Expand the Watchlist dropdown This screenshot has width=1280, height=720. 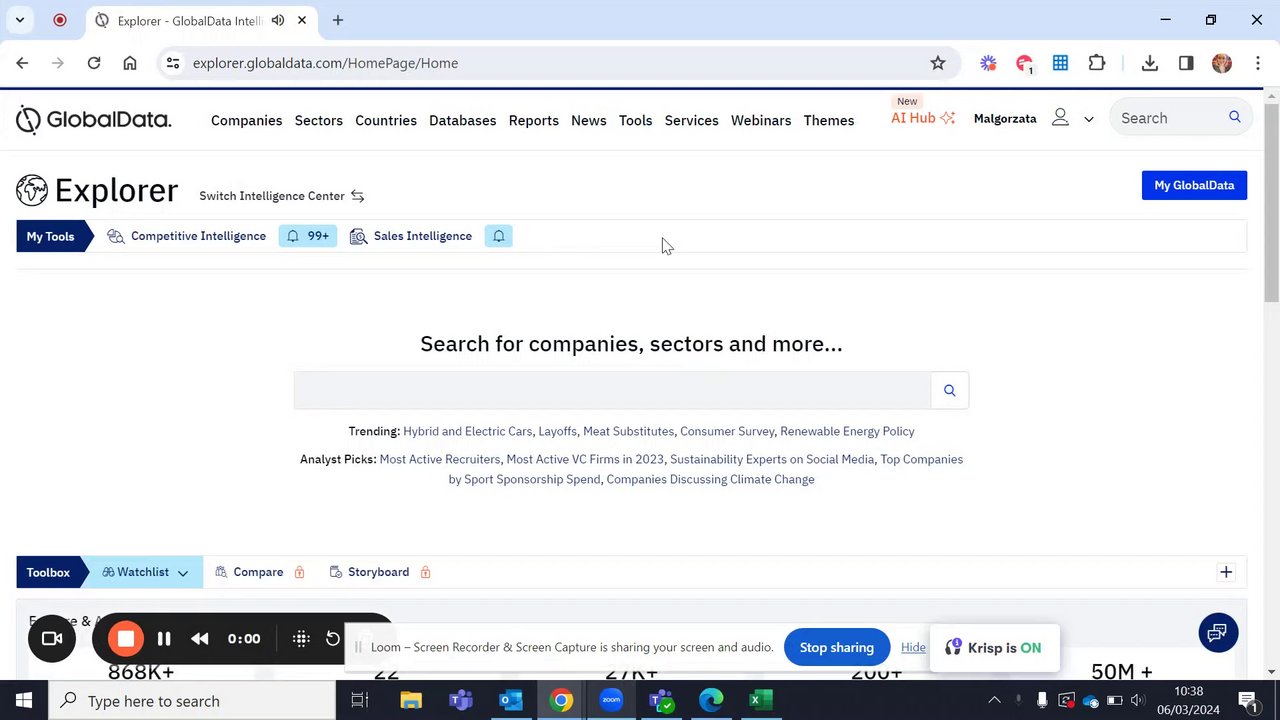(x=183, y=573)
